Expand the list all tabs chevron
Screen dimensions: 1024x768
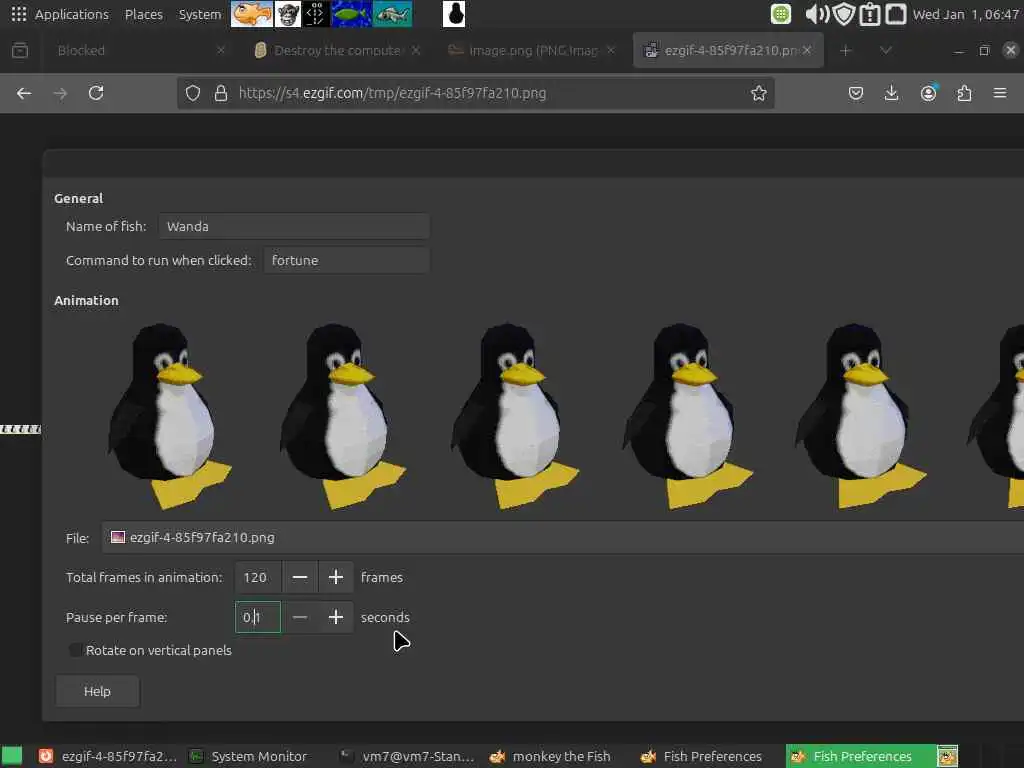(886, 50)
